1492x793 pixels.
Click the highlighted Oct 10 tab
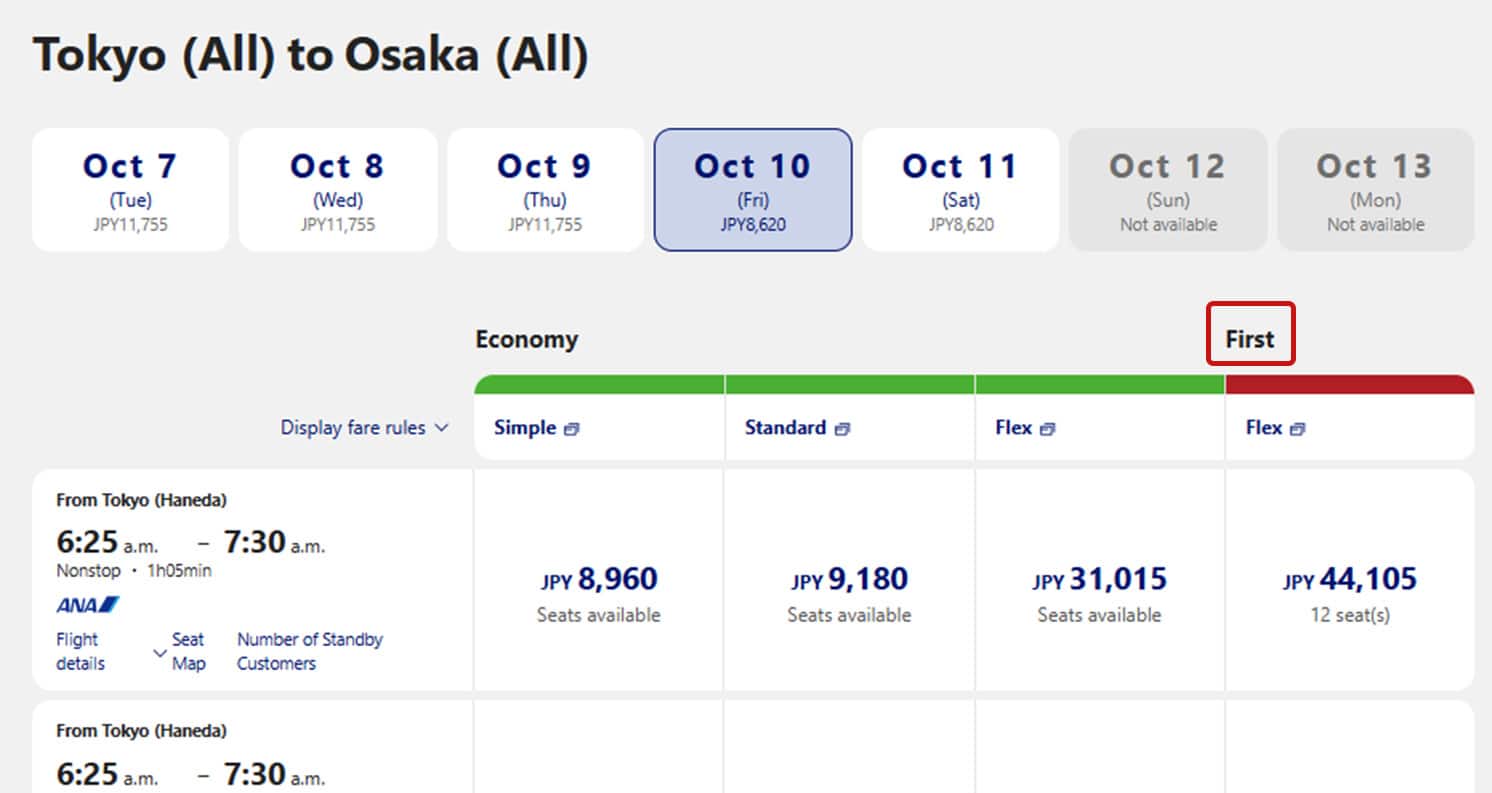(x=753, y=190)
